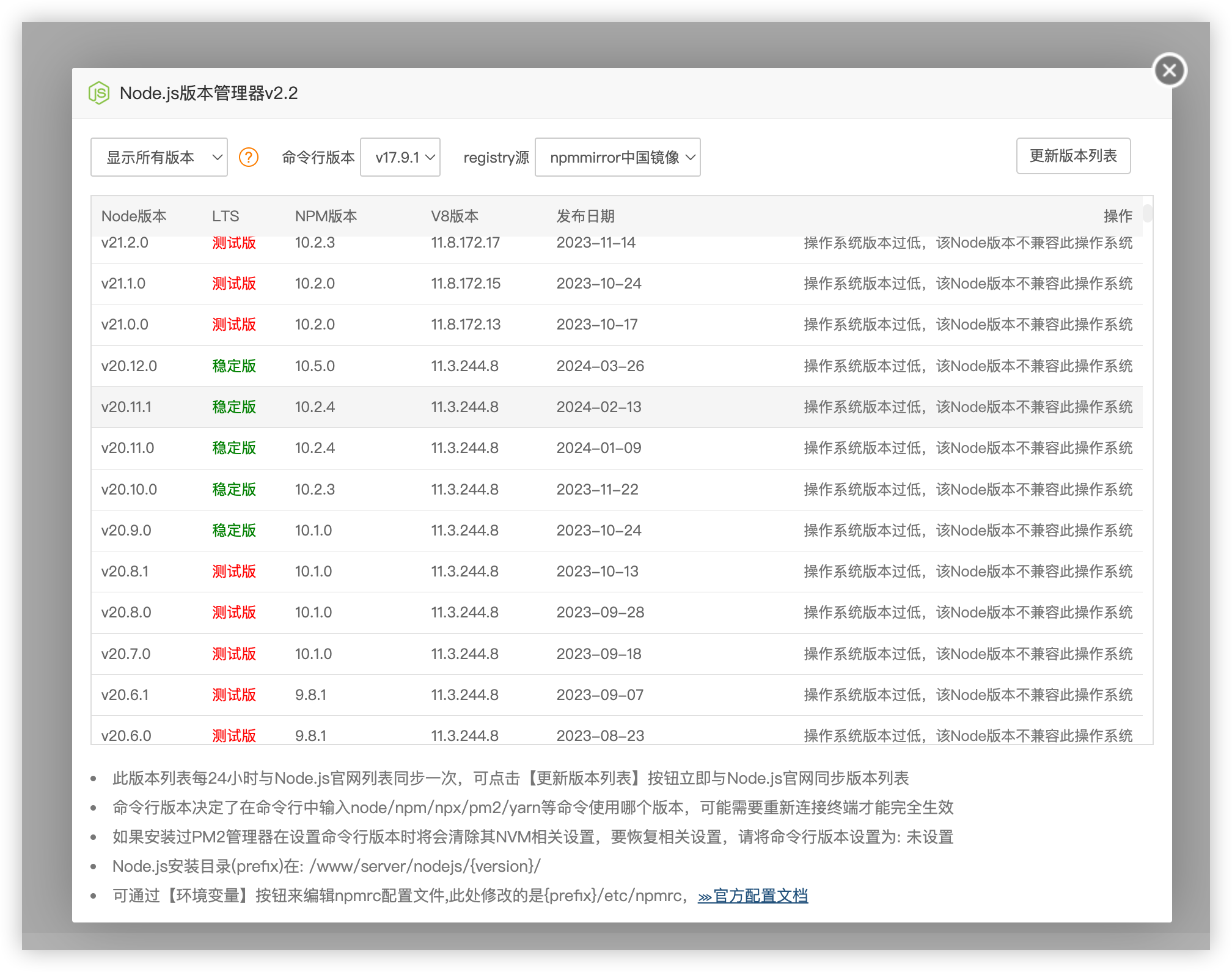Click the note about PM2管理器 NVM settings

pos(533,837)
